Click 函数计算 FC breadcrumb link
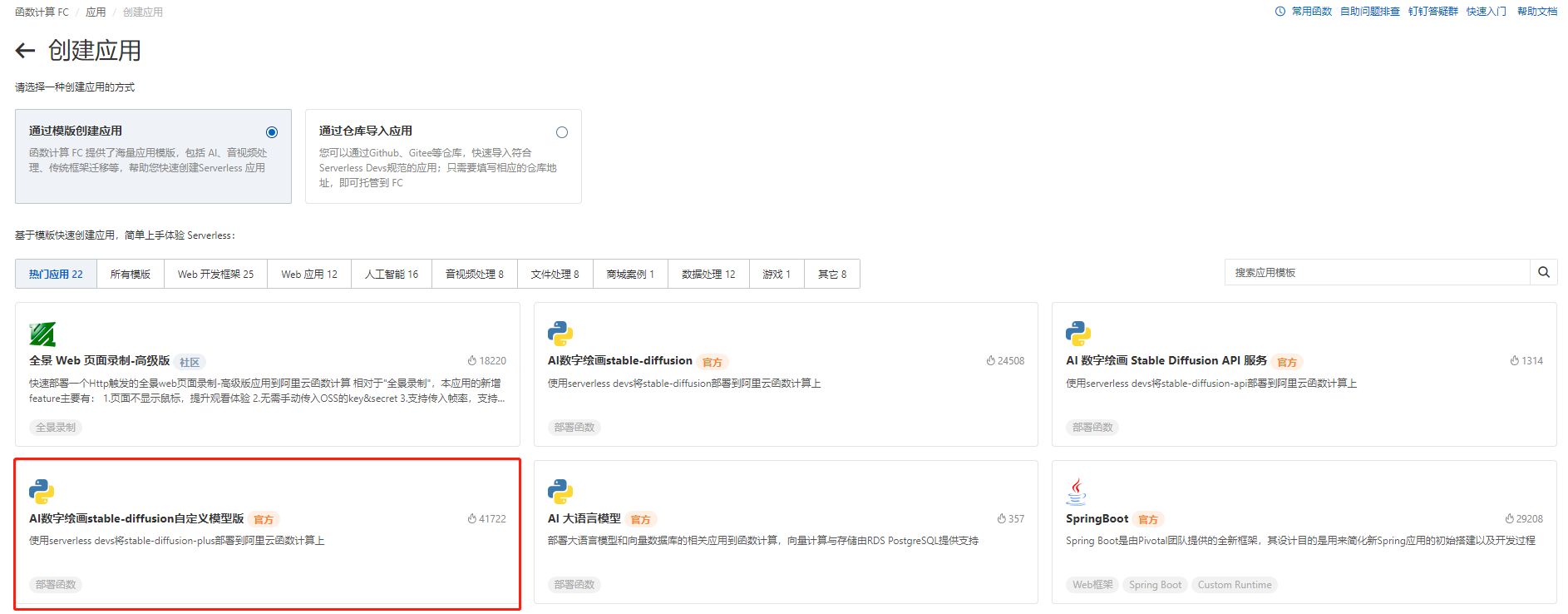The height and width of the screenshot is (614, 1568). [x=42, y=12]
